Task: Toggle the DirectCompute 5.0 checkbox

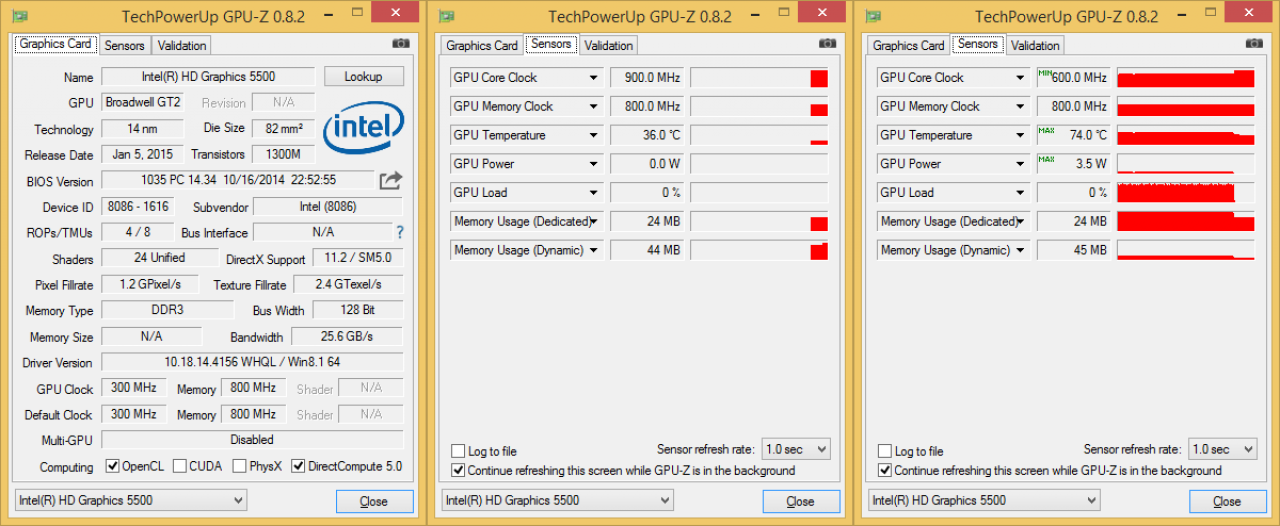Action: 298,466
